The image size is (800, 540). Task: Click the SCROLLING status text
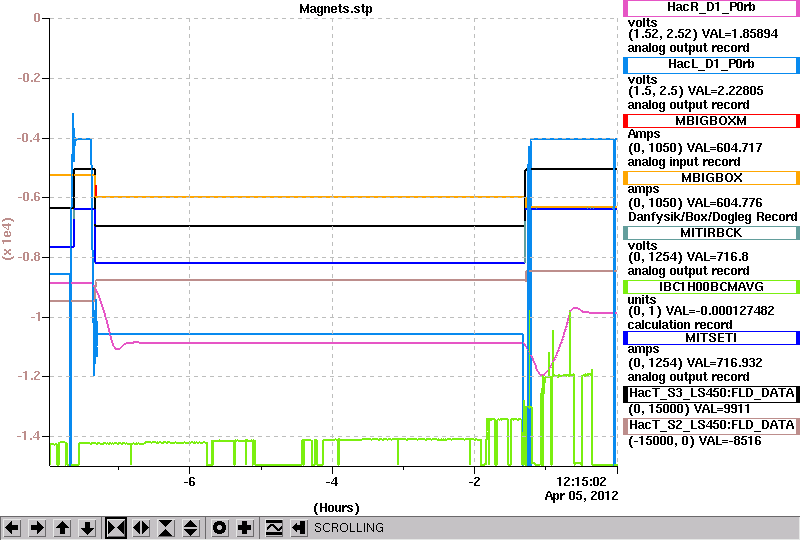coord(348,528)
